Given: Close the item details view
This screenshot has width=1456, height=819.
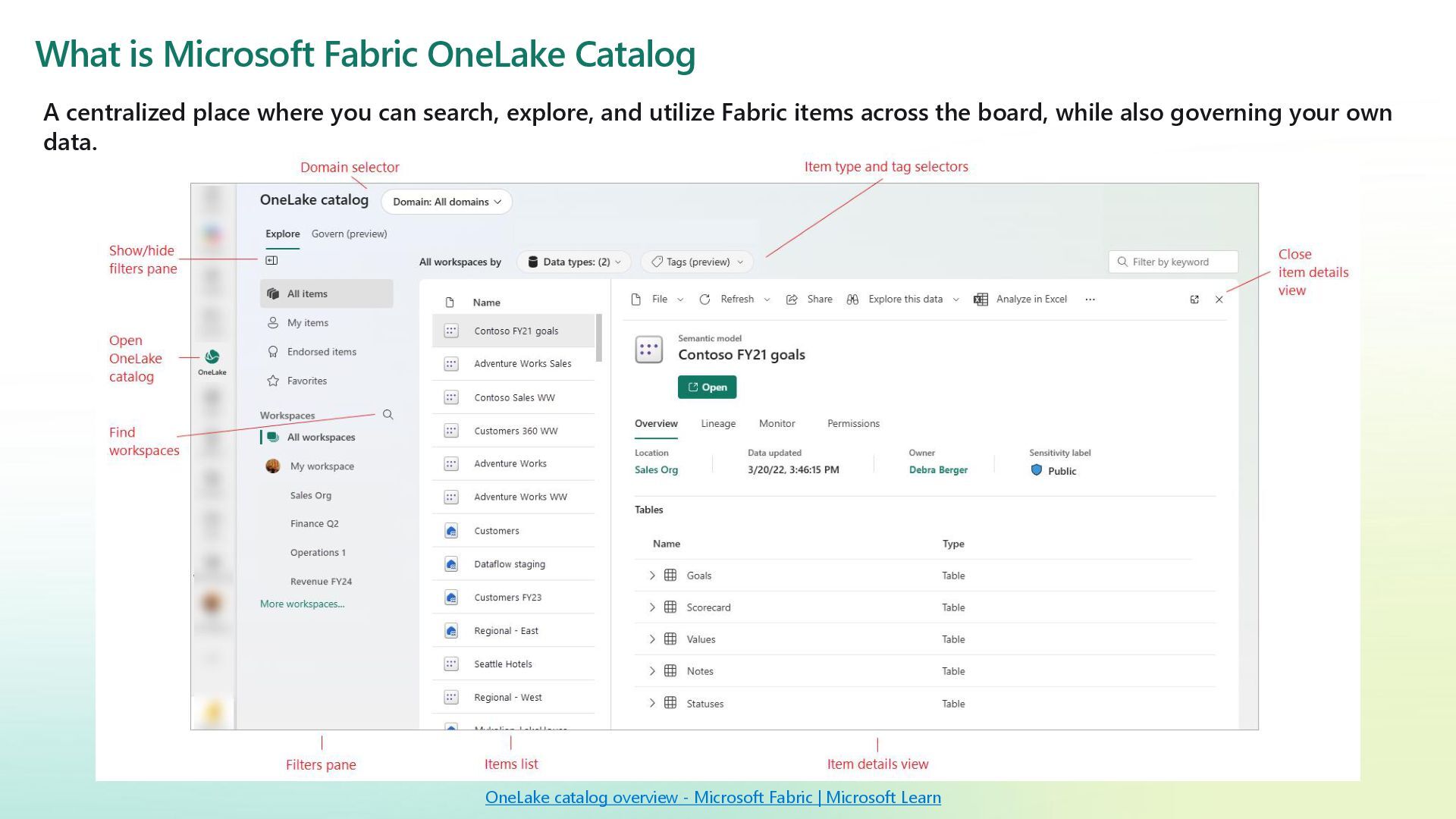Looking at the screenshot, I should 1219,300.
